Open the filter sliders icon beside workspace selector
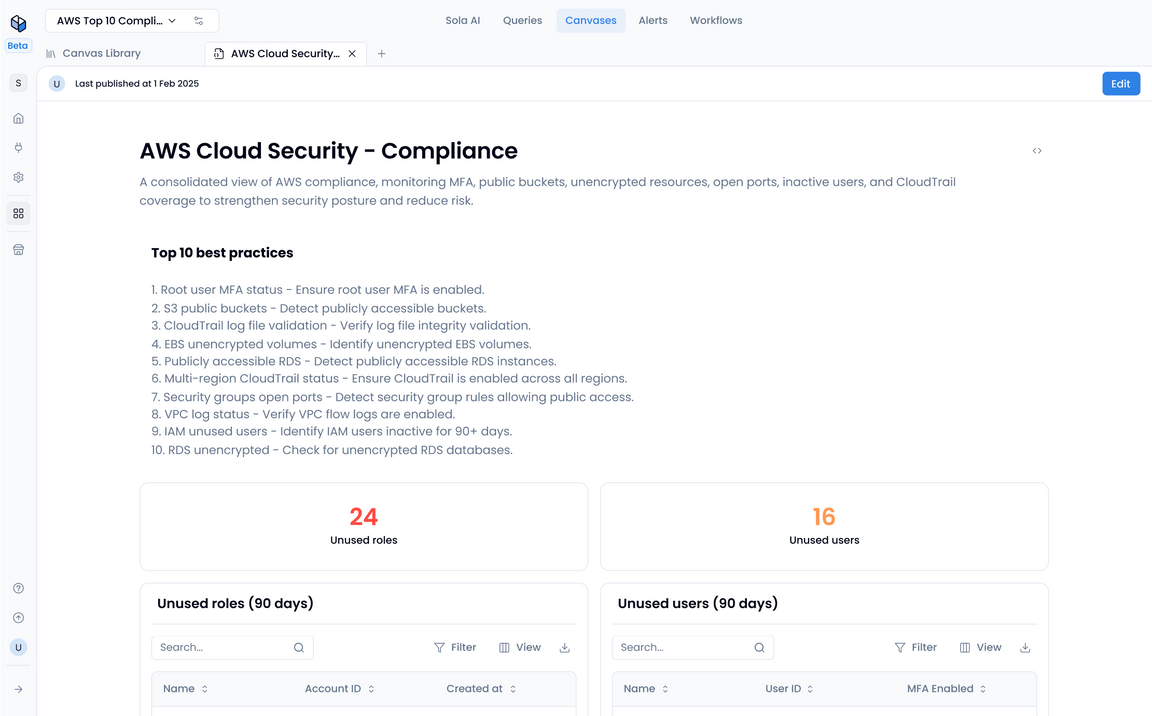 (x=198, y=21)
